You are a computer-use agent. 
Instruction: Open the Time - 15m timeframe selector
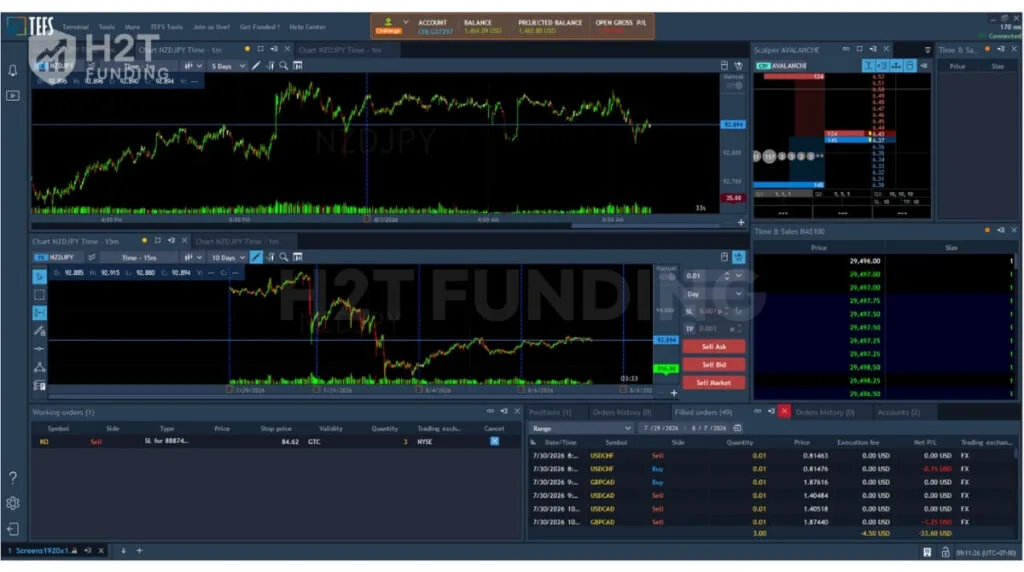(x=139, y=258)
